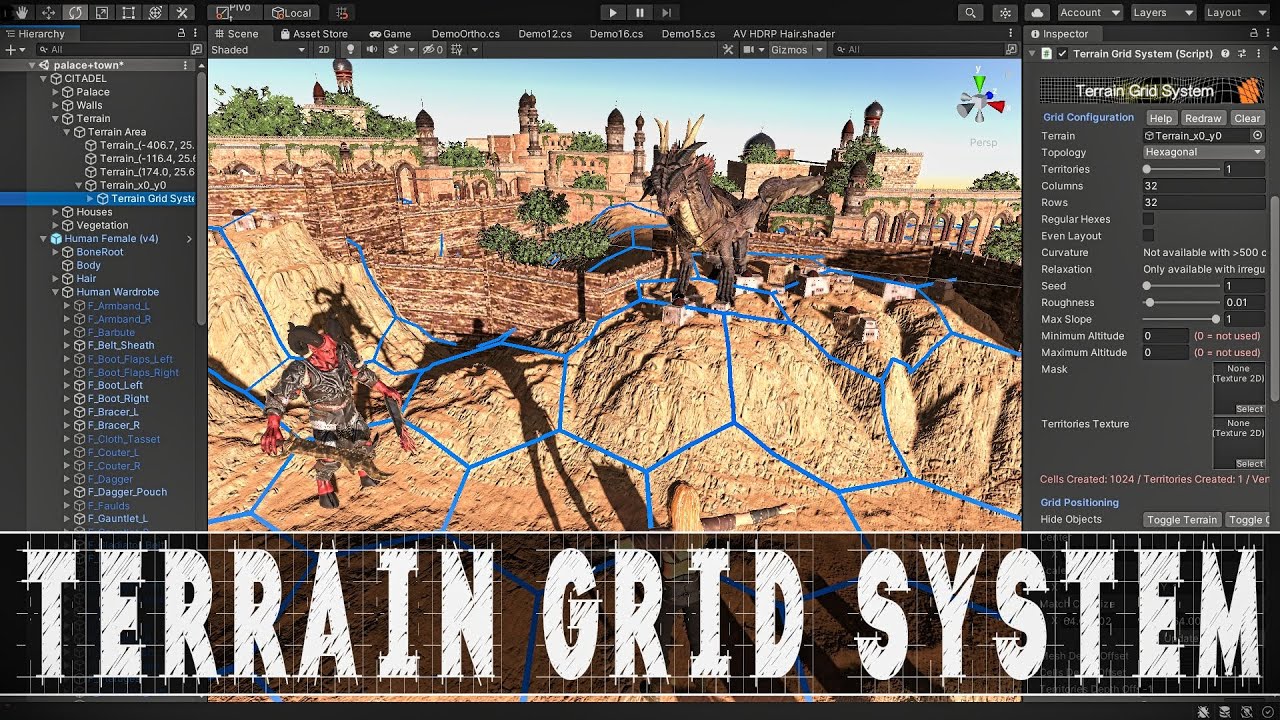
Task: Open the cloud services icon
Action: pos(1037,13)
